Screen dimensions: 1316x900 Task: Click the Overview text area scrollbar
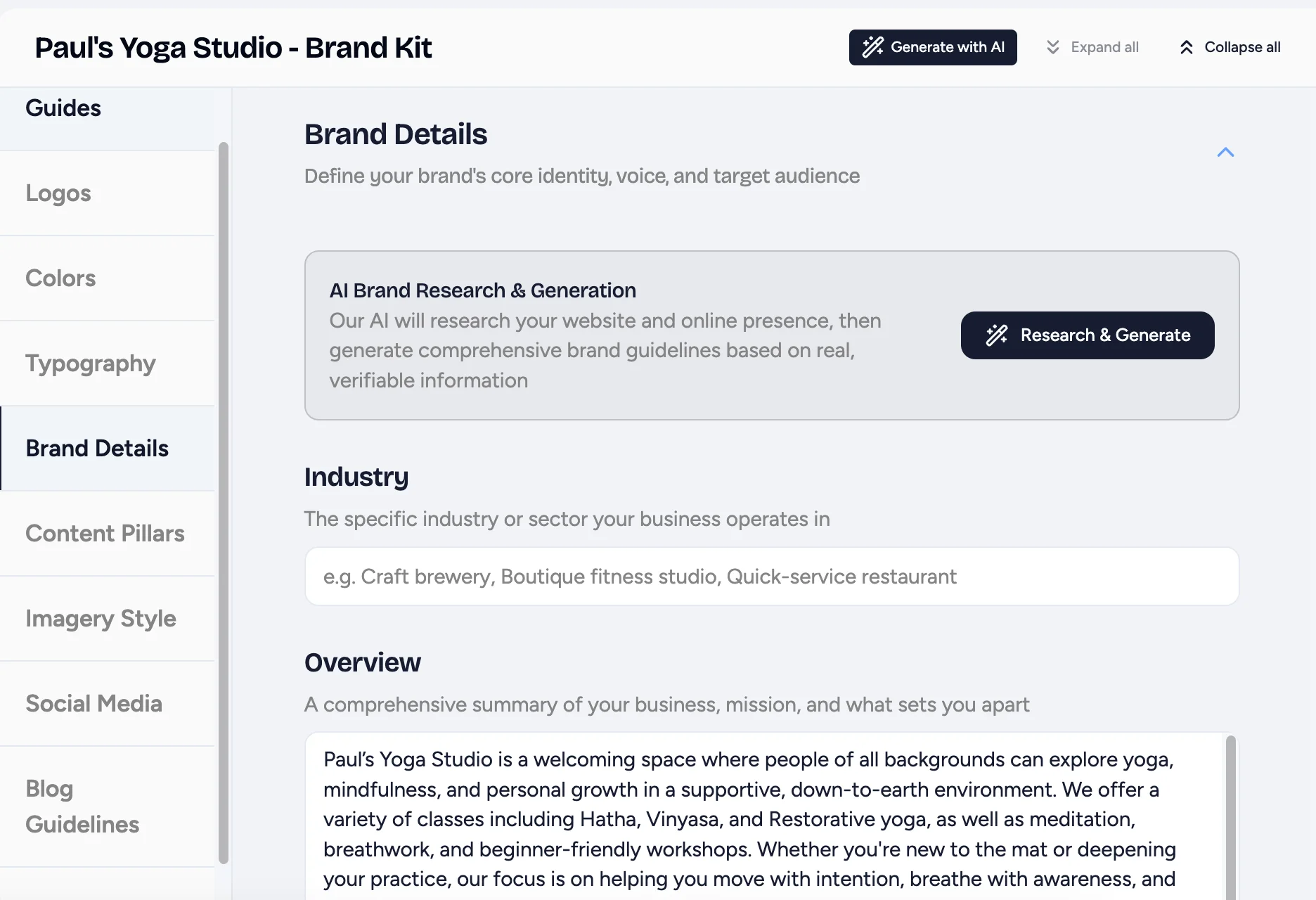[1230, 817]
